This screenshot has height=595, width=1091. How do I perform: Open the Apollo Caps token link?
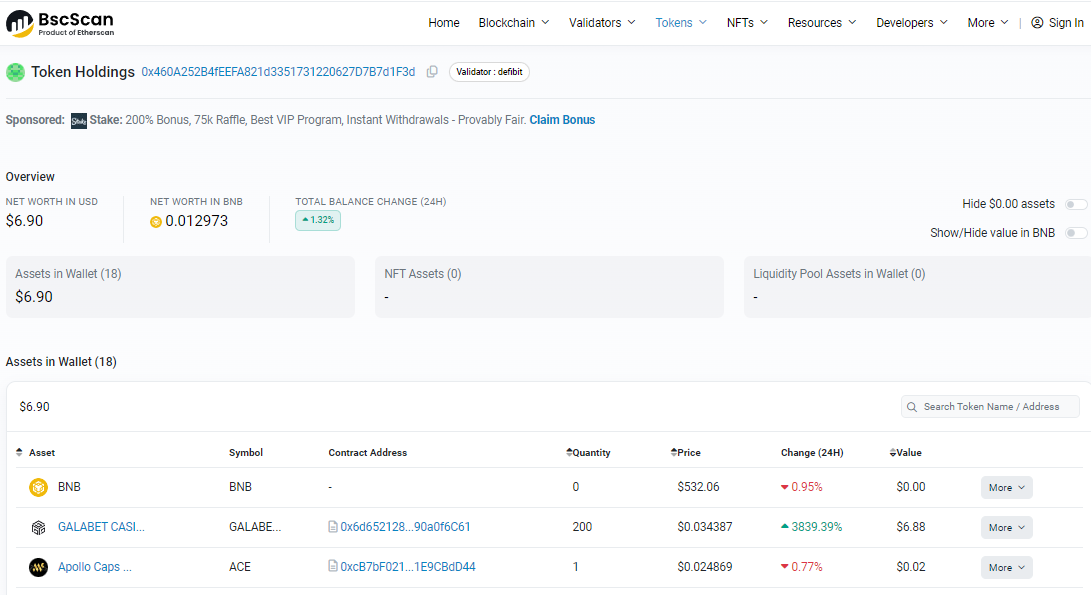pyautogui.click(x=95, y=567)
